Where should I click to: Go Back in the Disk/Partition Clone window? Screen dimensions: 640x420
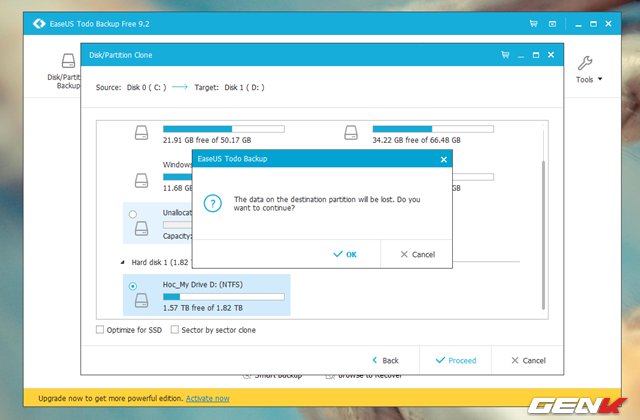[x=385, y=360]
